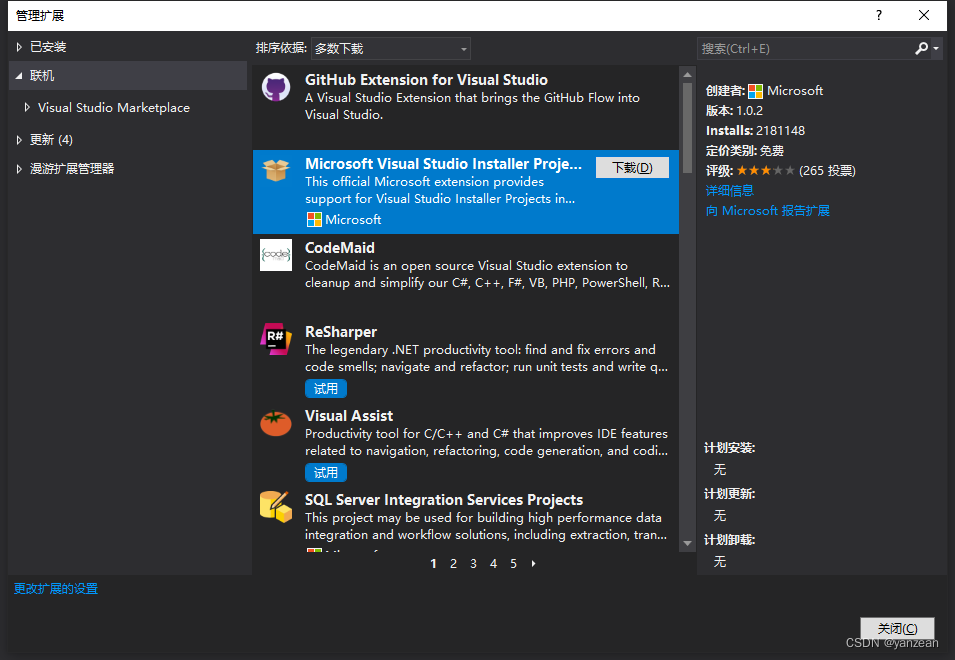Go to results page 3
Viewport: 955px width, 660px height.
tap(473, 564)
